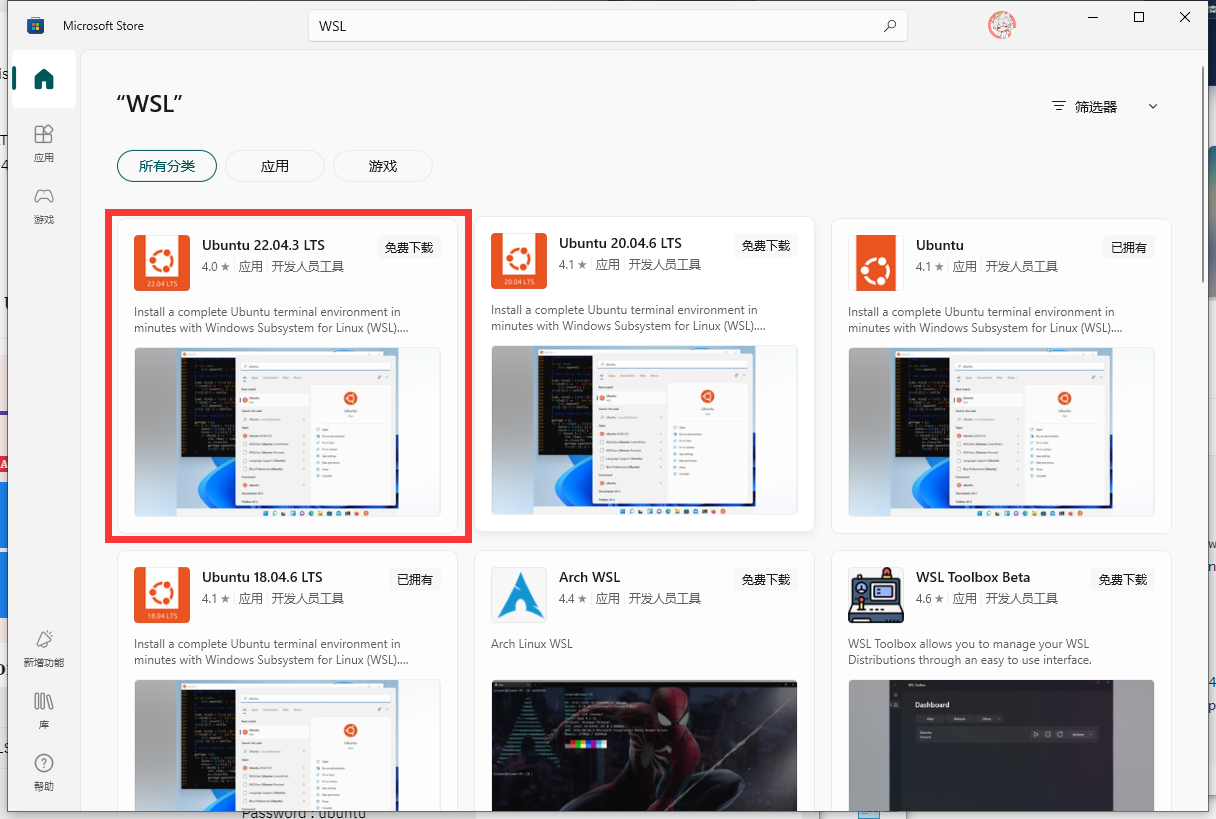Click the vertical scrollbar of results
The image size is (1216, 819).
[x=1203, y=174]
